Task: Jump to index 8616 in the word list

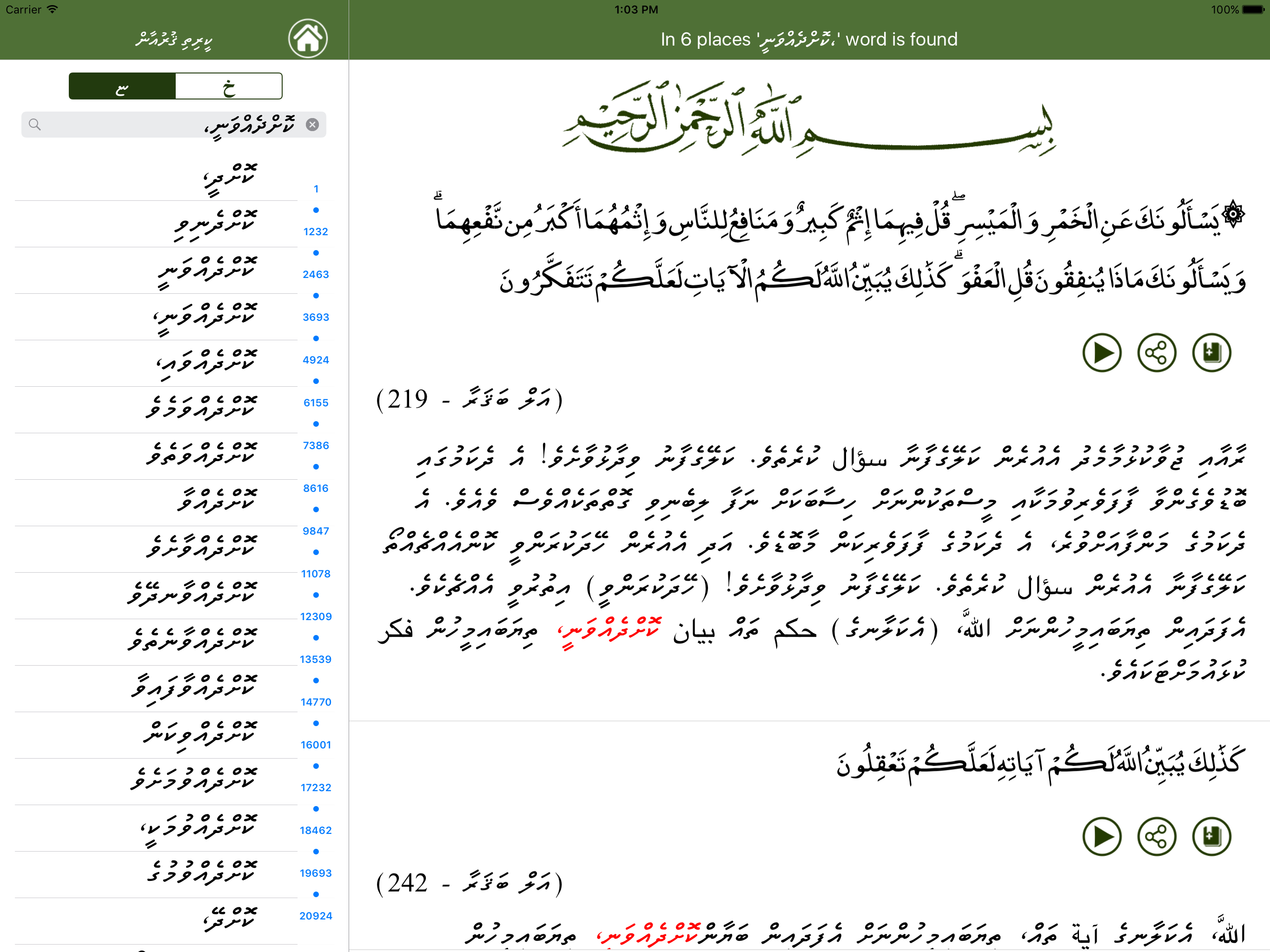Action: pos(316,488)
